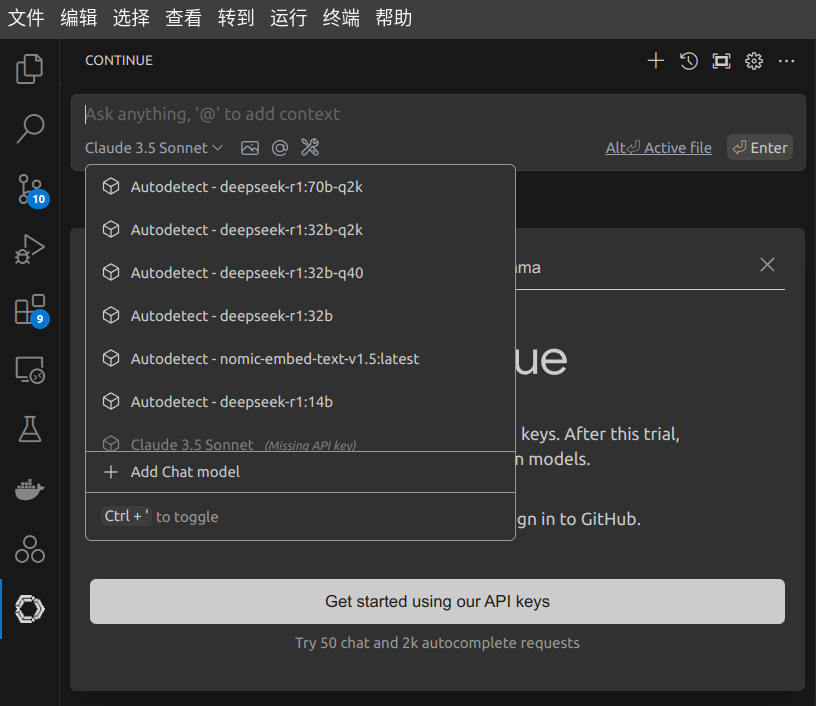Viewport: 816px width, 706px height.
Task: Open the Docker view
Action: (x=30, y=490)
